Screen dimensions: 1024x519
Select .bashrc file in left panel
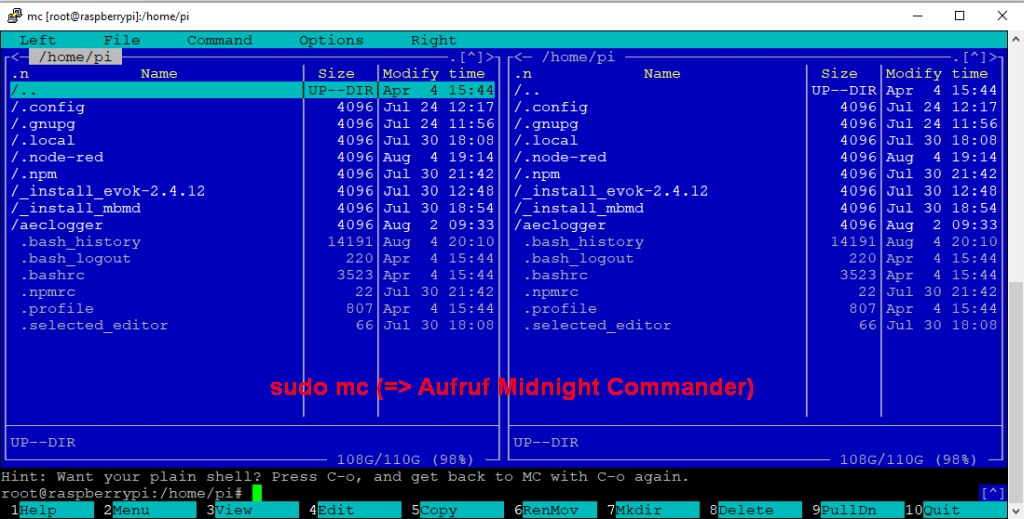click(x=253, y=275)
